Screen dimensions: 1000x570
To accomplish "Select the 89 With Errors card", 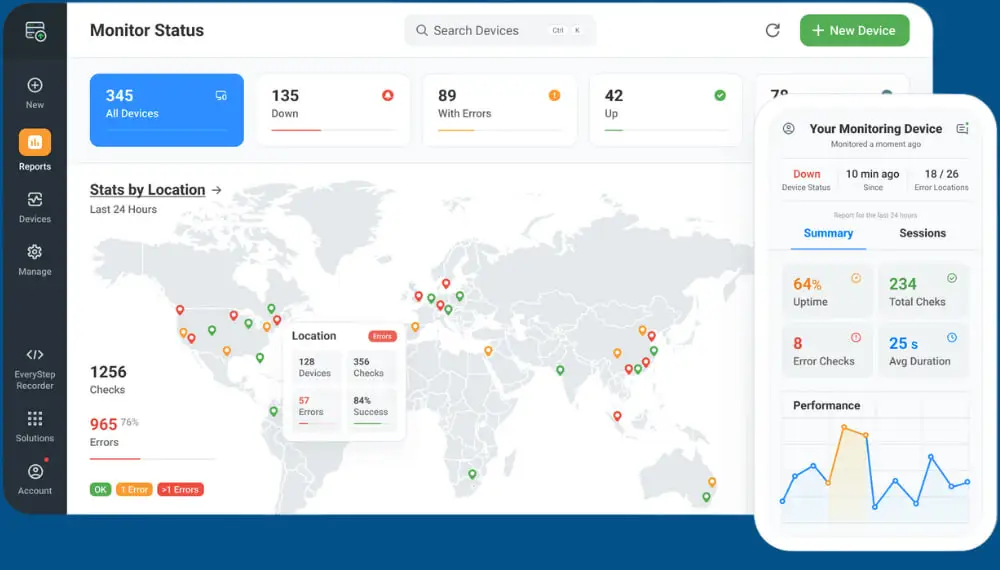I will pos(499,110).
